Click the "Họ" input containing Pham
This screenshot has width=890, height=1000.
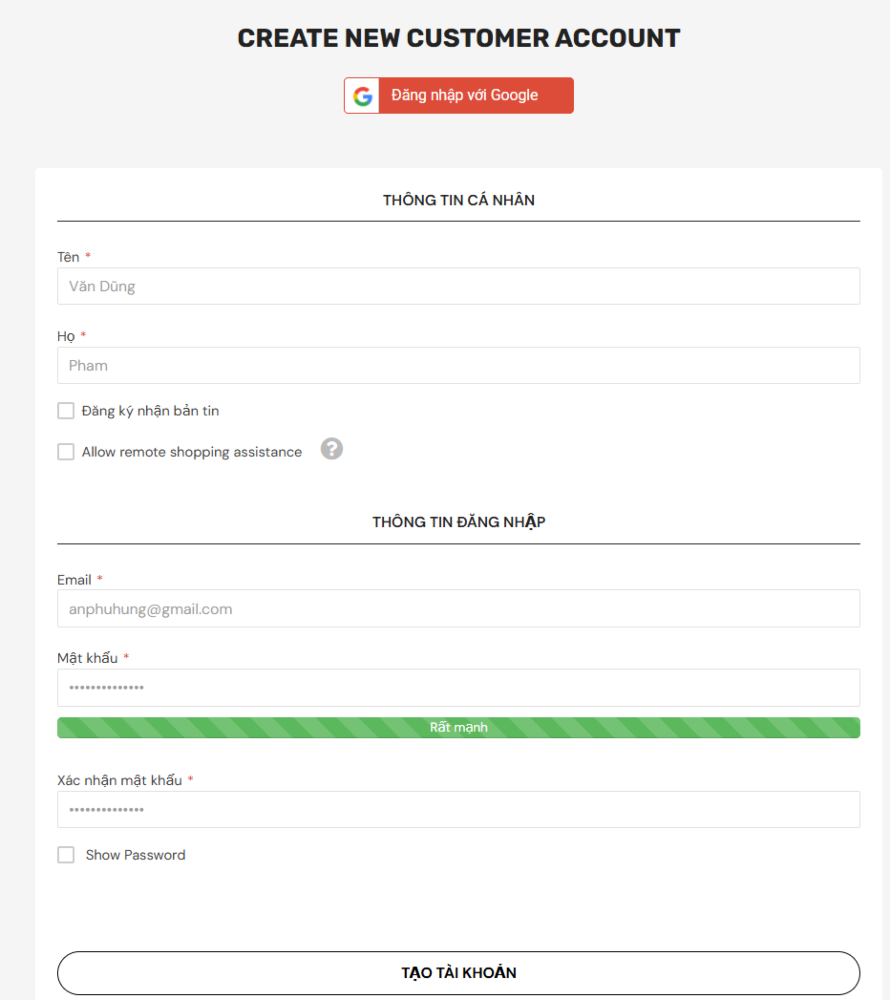click(458, 366)
